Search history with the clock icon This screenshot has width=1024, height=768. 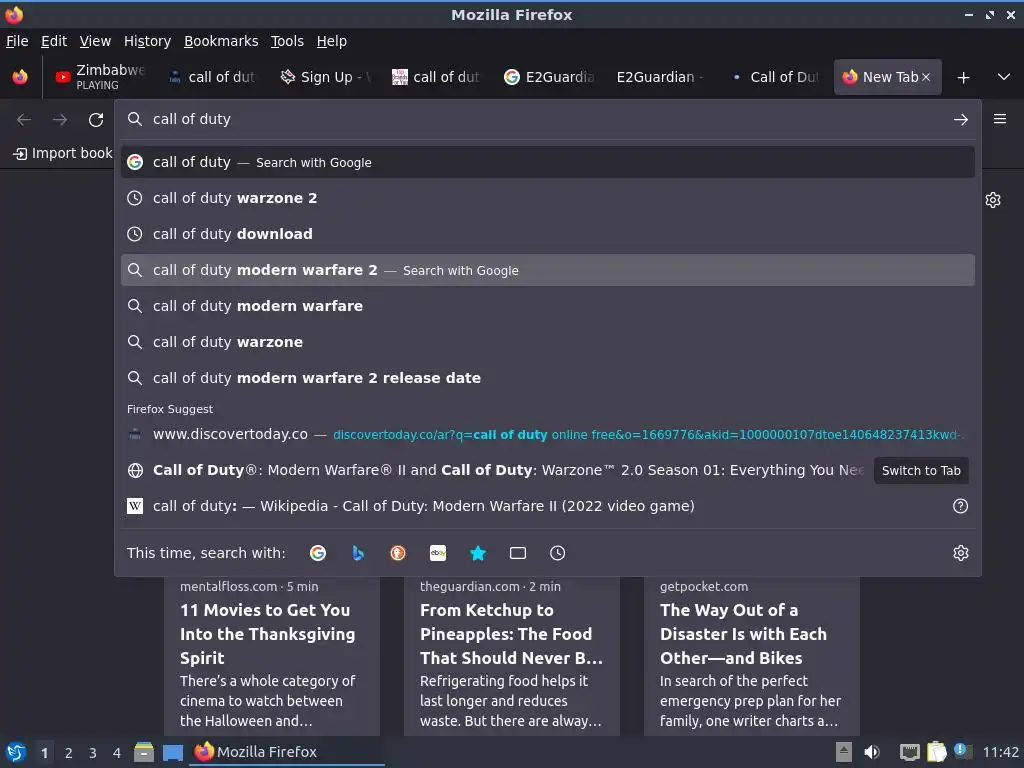pos(558,553)
